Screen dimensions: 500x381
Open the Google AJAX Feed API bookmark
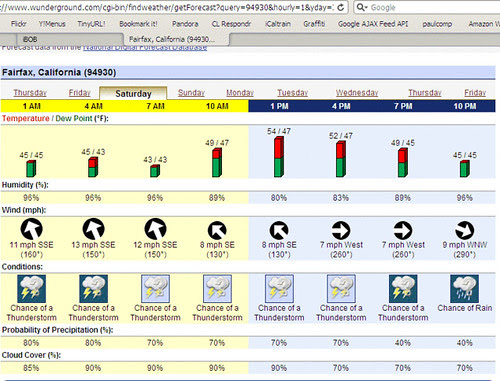coord(373,24)
